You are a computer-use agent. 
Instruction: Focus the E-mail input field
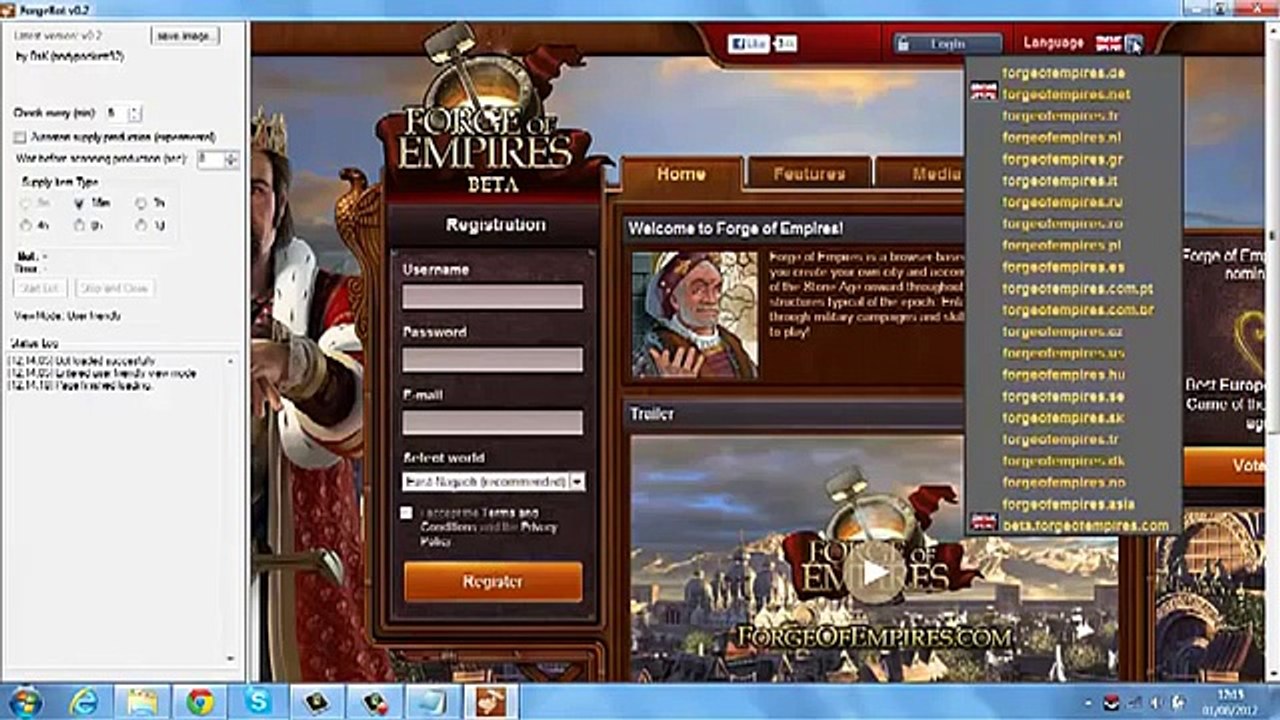pyautogui.click(x=493, y=423)
